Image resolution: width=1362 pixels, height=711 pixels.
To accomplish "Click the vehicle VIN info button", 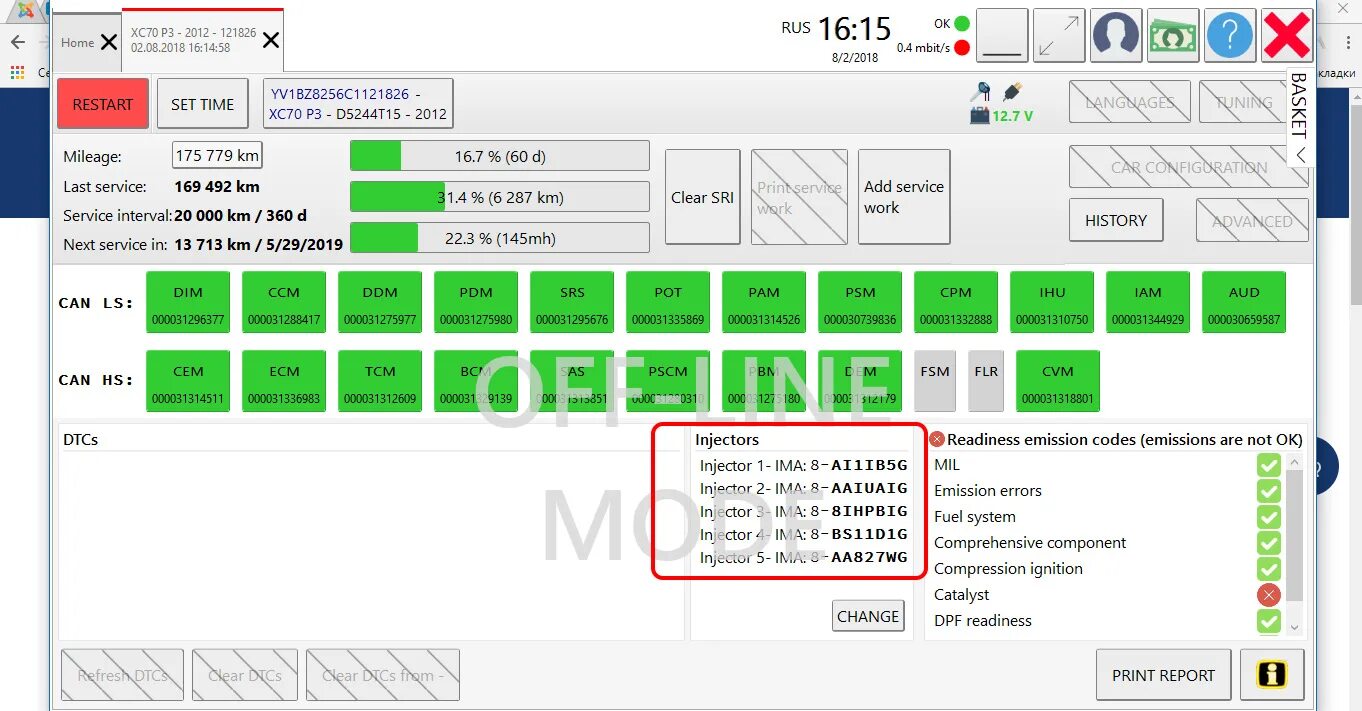I will pyautogui.click(x=358, y=104).
